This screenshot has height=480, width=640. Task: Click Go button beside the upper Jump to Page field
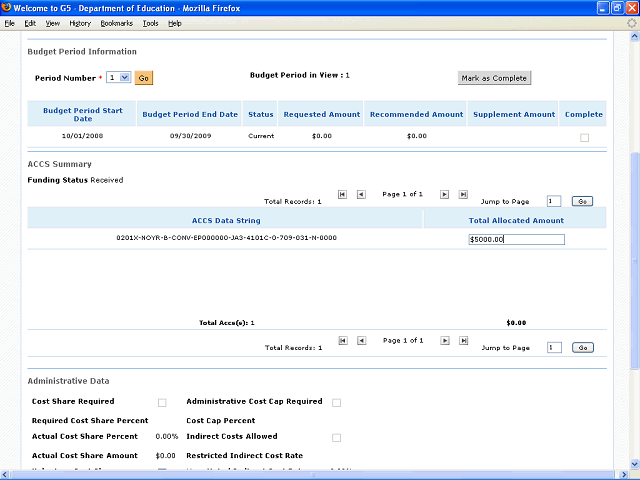tap(583, 202)
